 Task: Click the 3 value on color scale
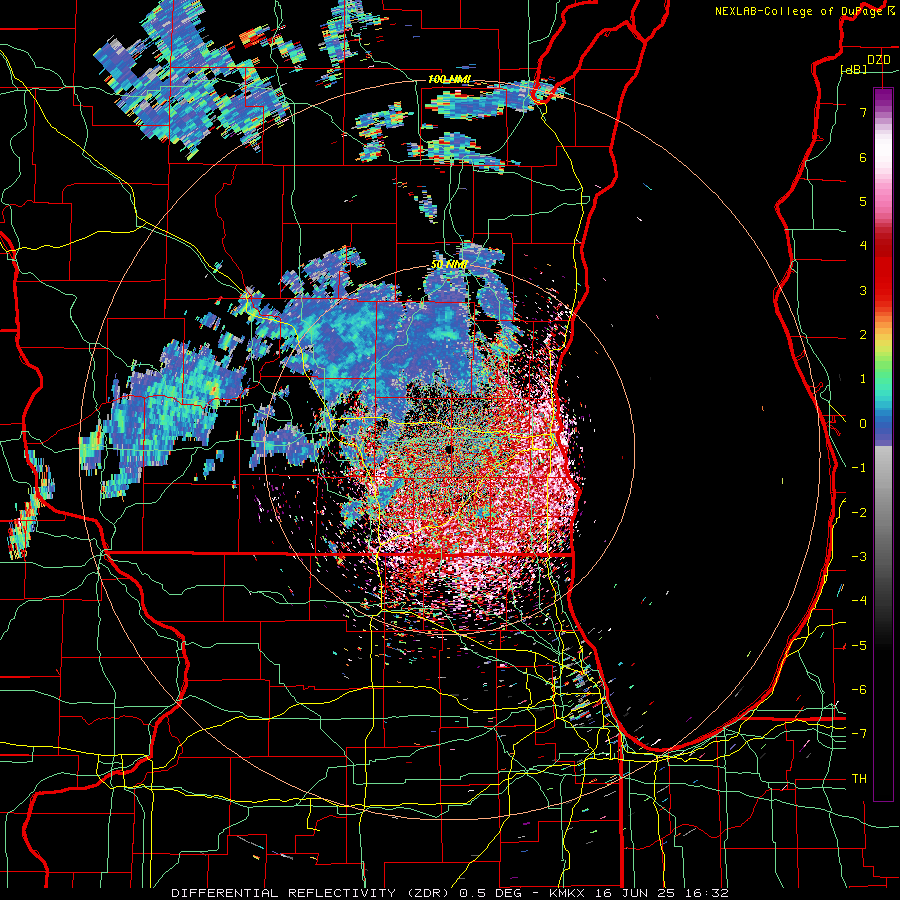tap(863, 290)
